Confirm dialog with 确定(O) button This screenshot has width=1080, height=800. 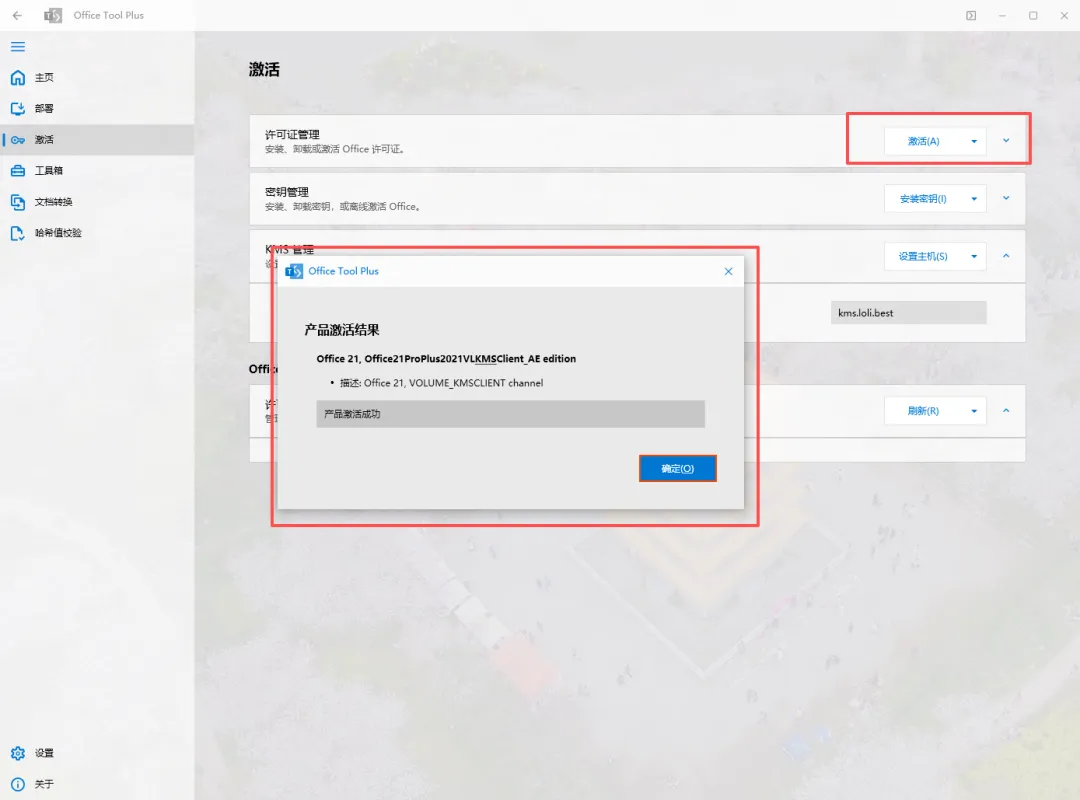click(x=678, y=469)
